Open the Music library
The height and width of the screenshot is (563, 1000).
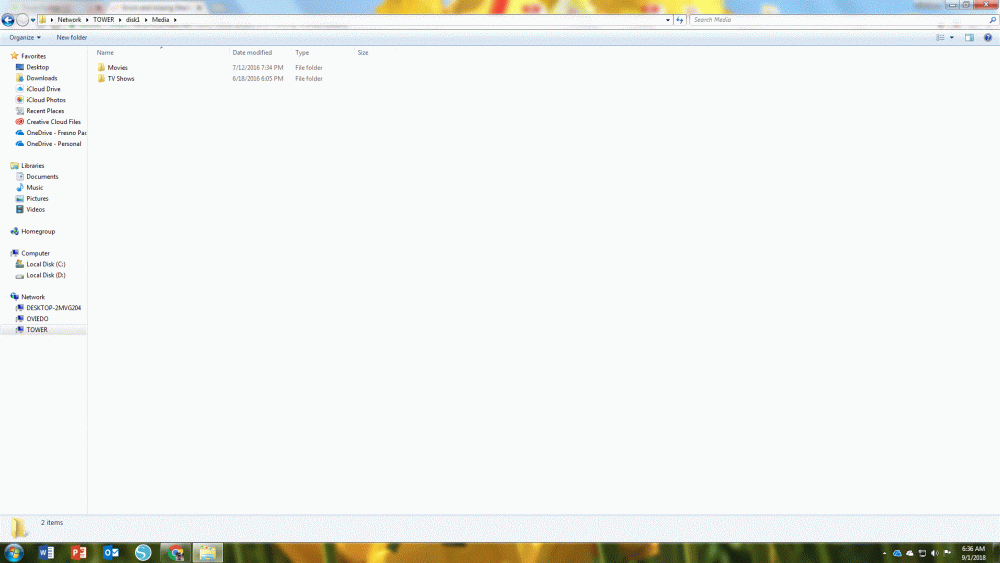point(34,187)
